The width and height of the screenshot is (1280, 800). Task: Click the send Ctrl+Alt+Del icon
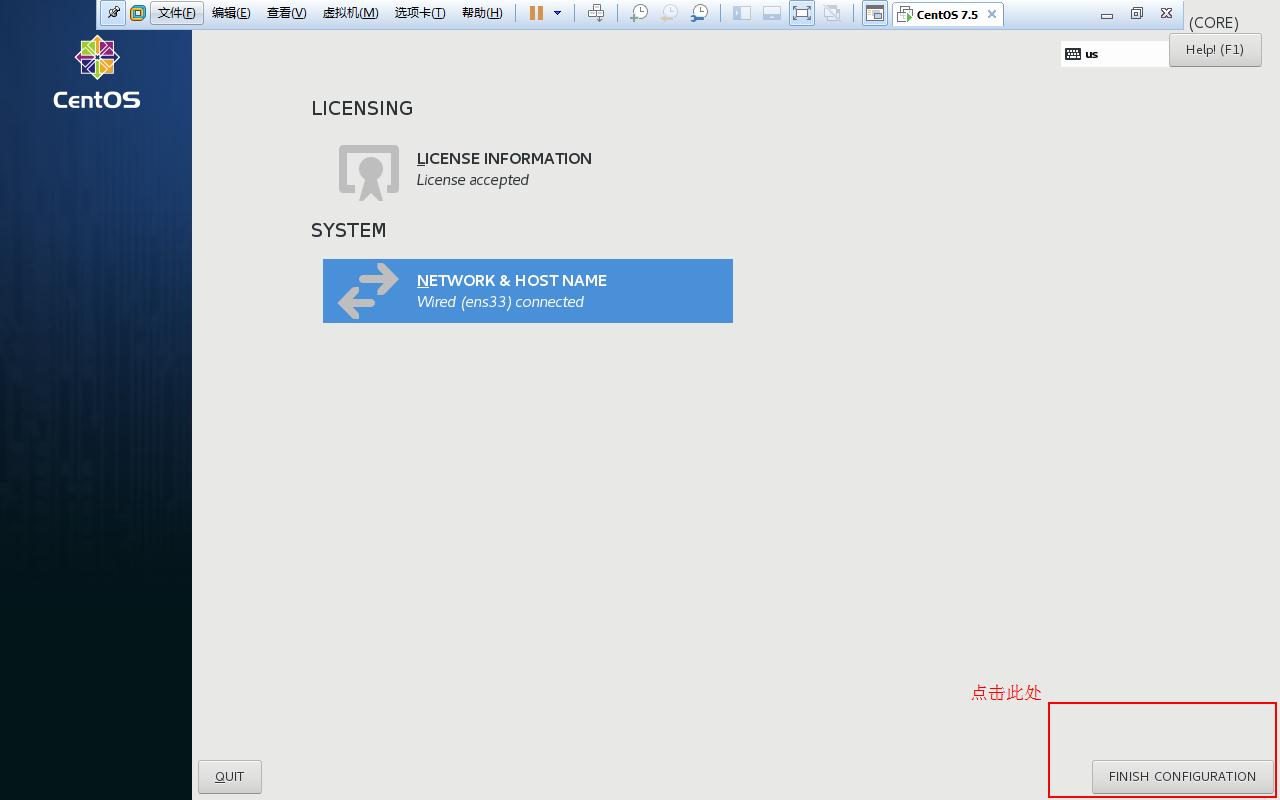click(x=596, y=13)
